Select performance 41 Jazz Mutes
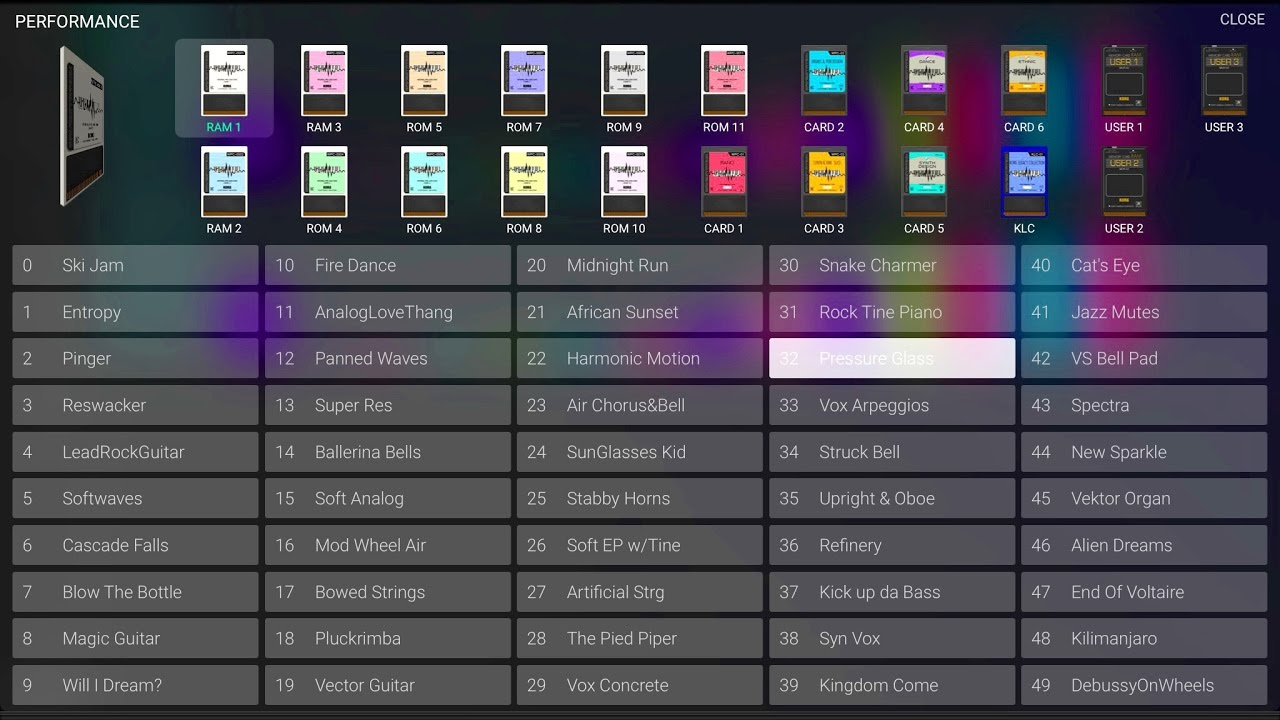This screenshot has width=1280, height=720. pos(1144,312)
